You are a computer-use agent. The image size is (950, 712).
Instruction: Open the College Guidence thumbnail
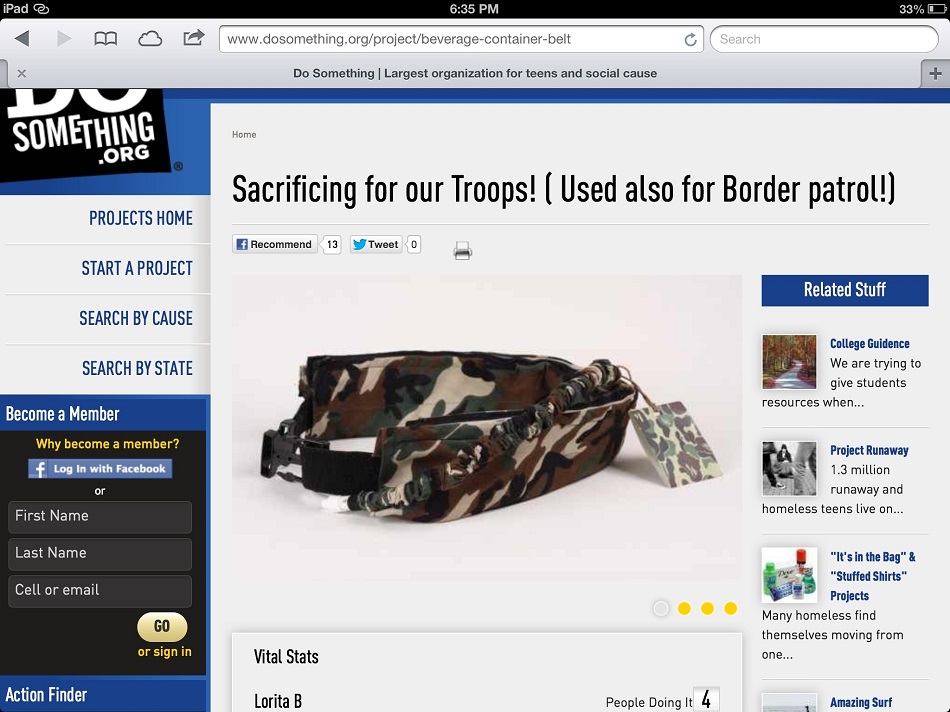789,362
